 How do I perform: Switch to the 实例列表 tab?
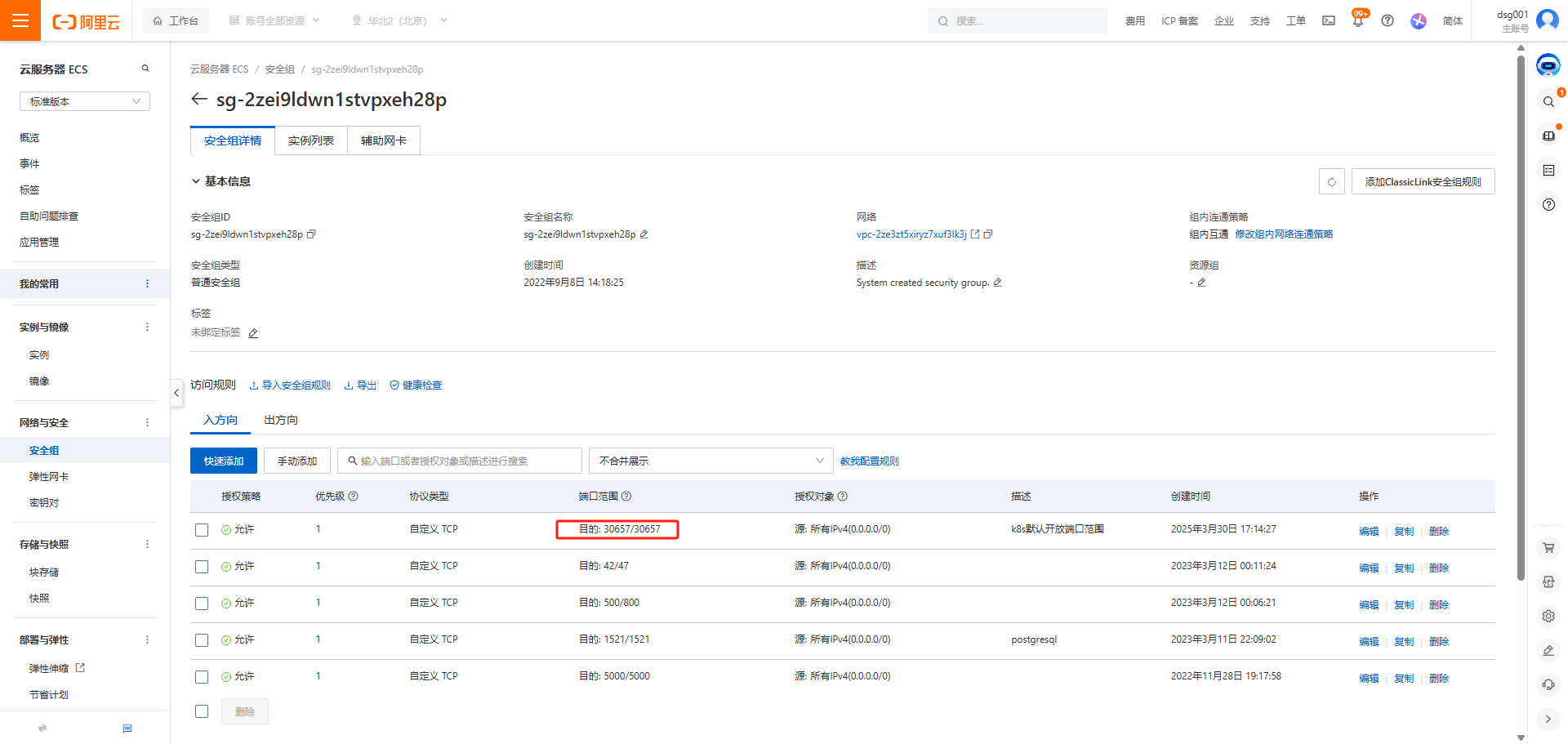tap(311, 140)
